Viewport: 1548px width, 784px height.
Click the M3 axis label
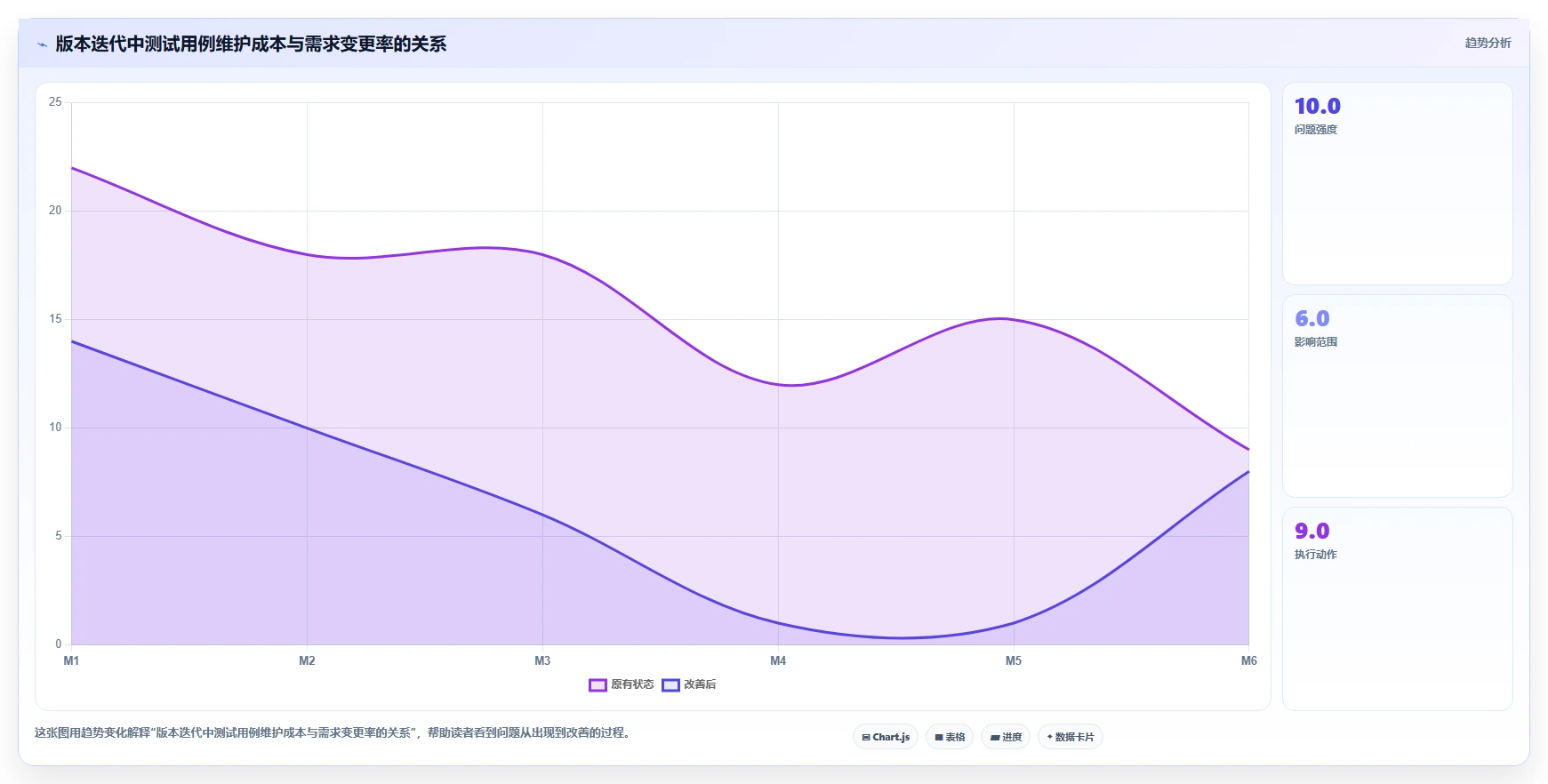tap(542, 660)
